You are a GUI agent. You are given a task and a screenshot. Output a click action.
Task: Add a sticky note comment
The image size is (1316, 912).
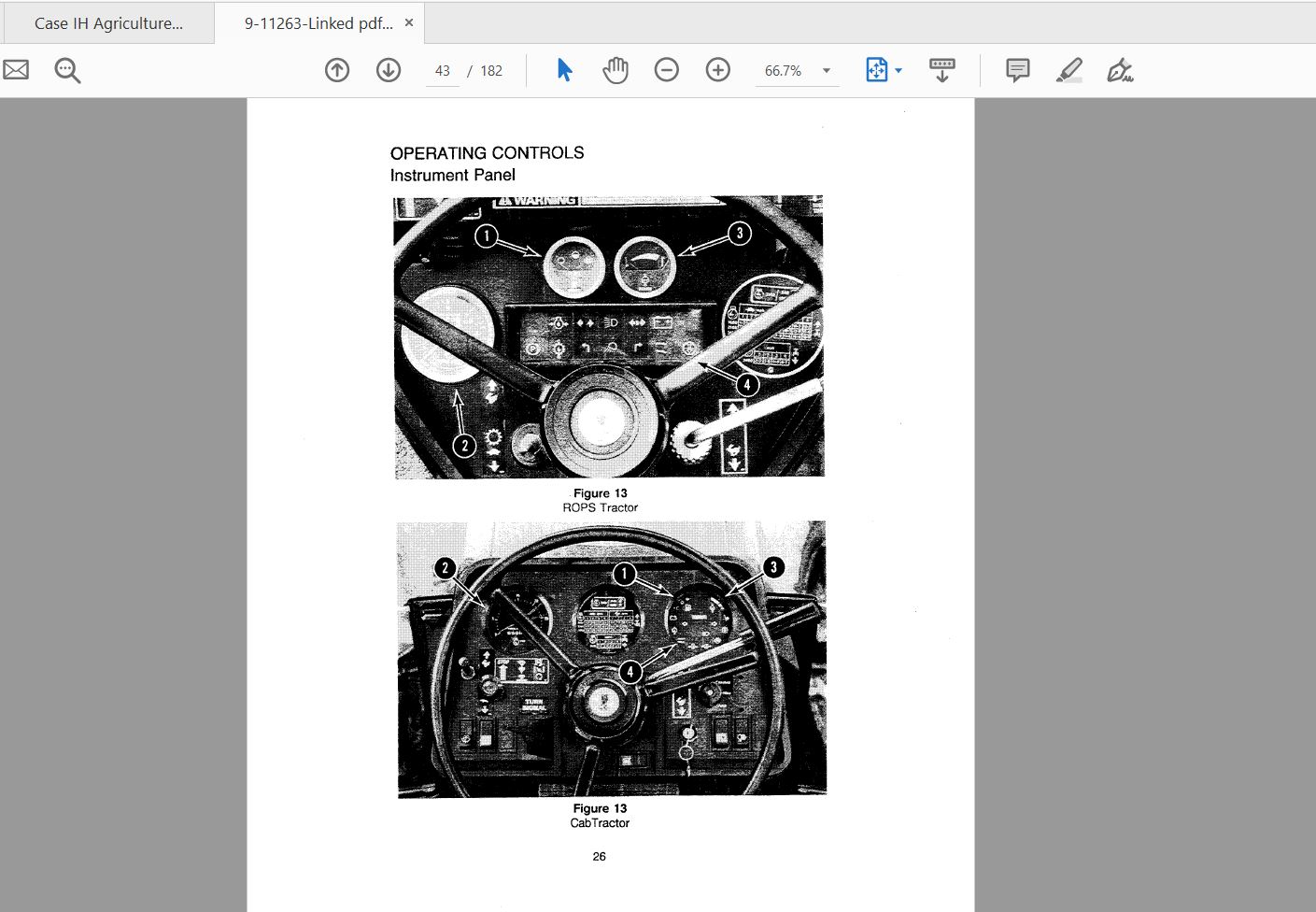1018,70
